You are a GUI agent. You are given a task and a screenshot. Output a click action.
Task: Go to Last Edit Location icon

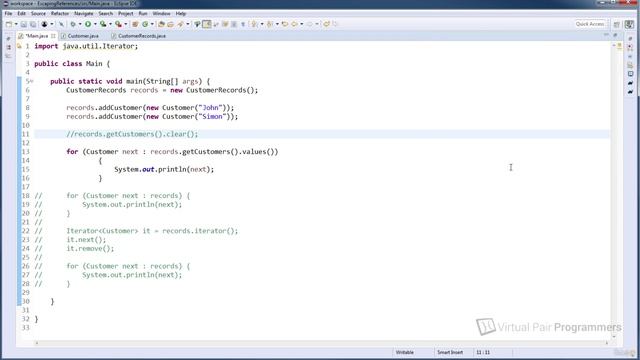tap(284, 24)
